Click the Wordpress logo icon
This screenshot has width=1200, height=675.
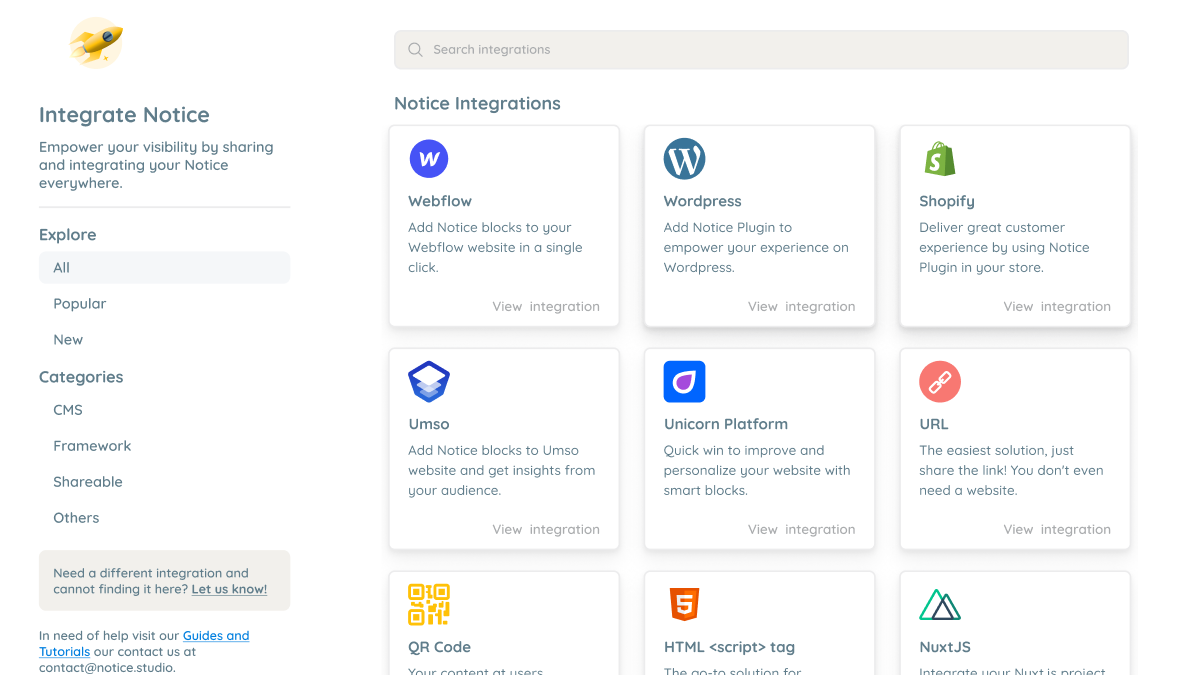685,158
